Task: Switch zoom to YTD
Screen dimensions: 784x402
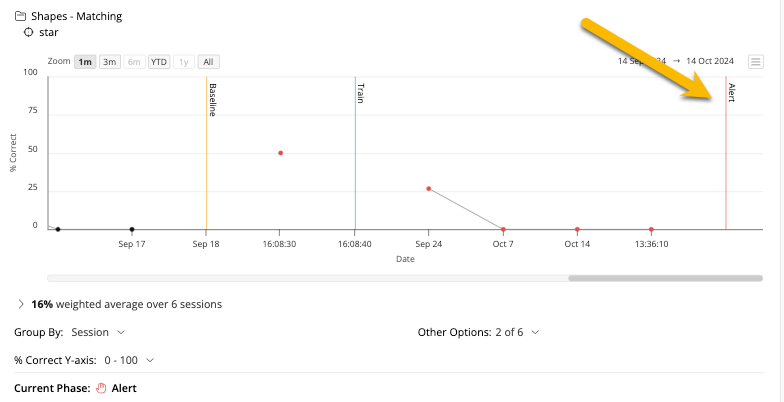Action: [x=159, y=61]
